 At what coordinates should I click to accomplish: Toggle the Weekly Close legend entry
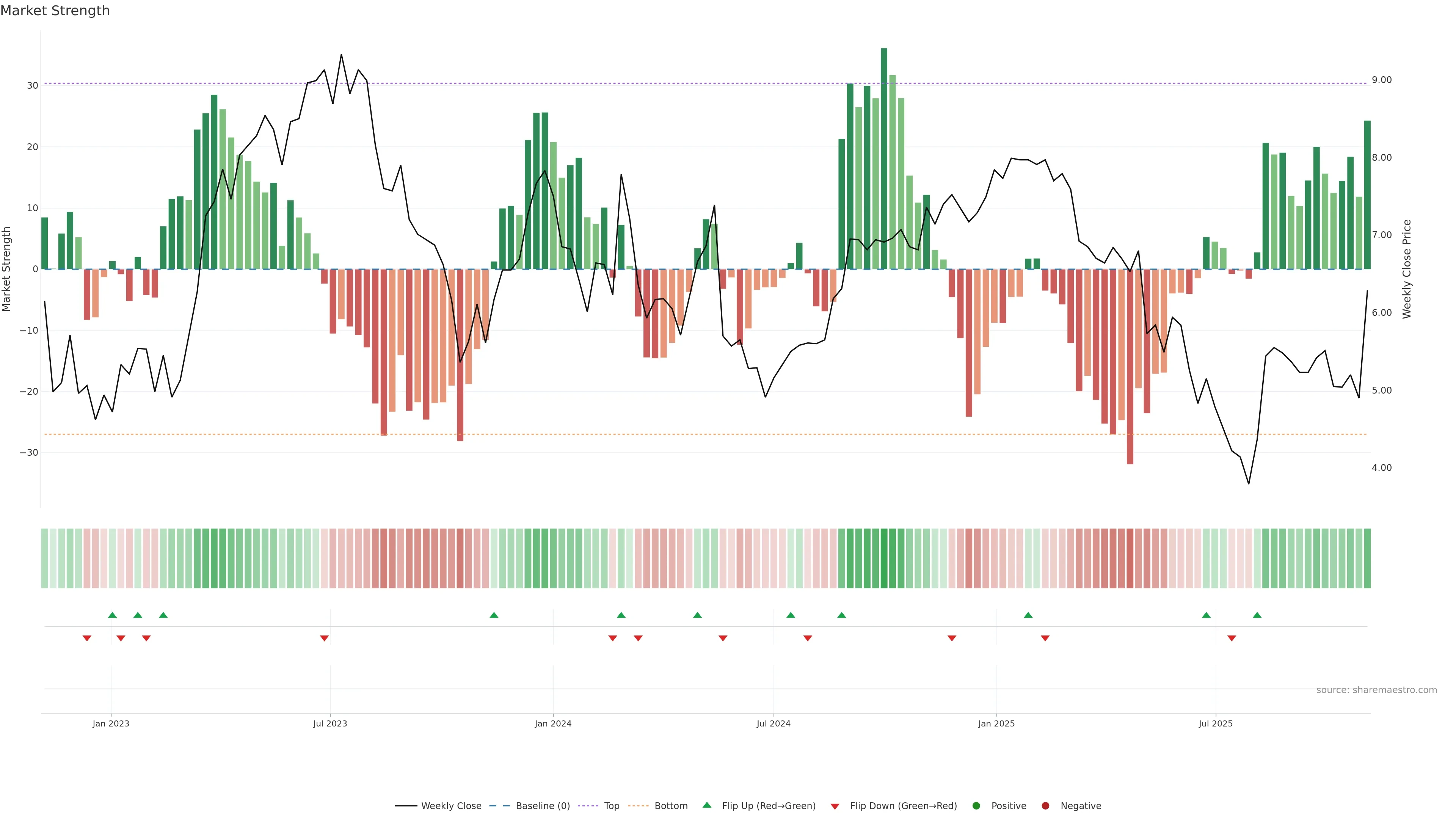pyautogui.click(x=450, y=806)
